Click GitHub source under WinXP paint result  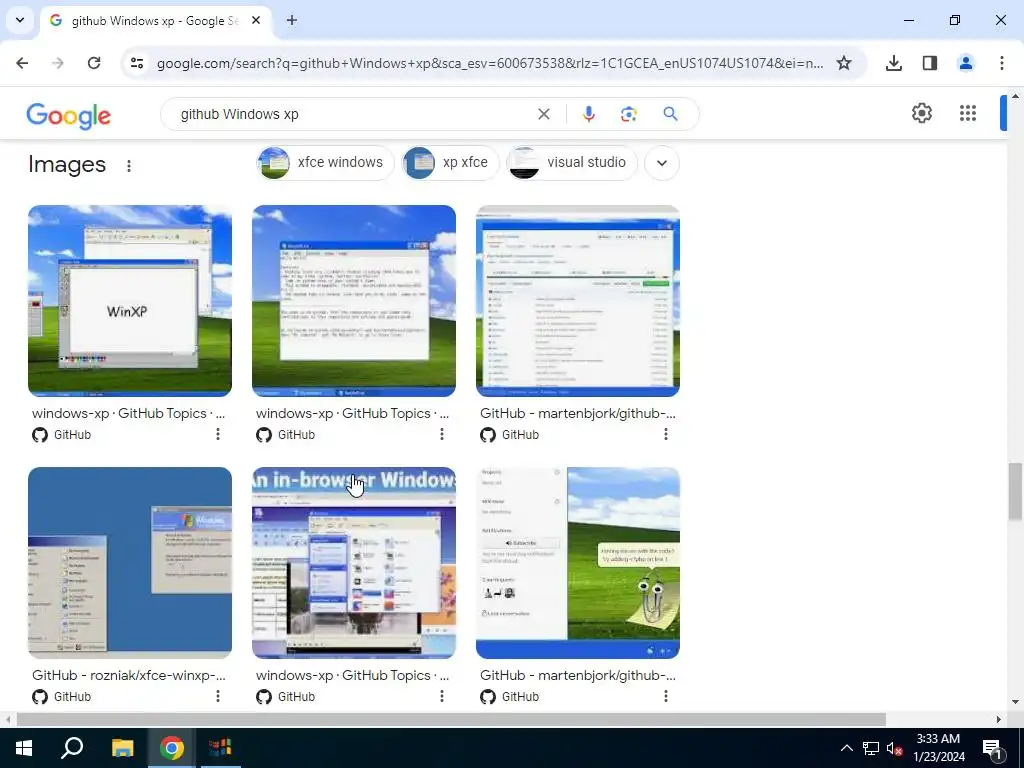point(61,434)
